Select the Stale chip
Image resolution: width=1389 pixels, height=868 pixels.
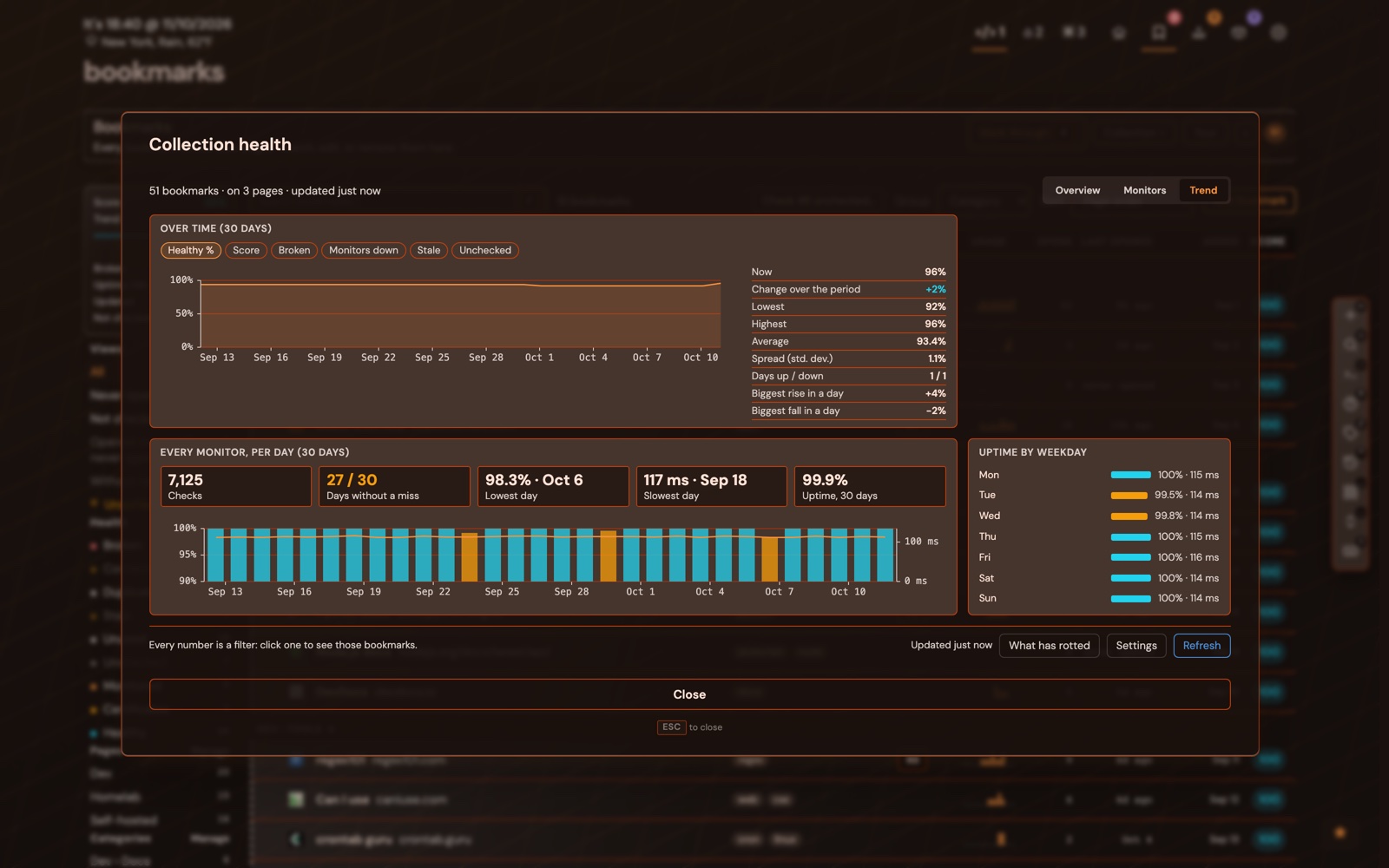click(x=429, y=250)
